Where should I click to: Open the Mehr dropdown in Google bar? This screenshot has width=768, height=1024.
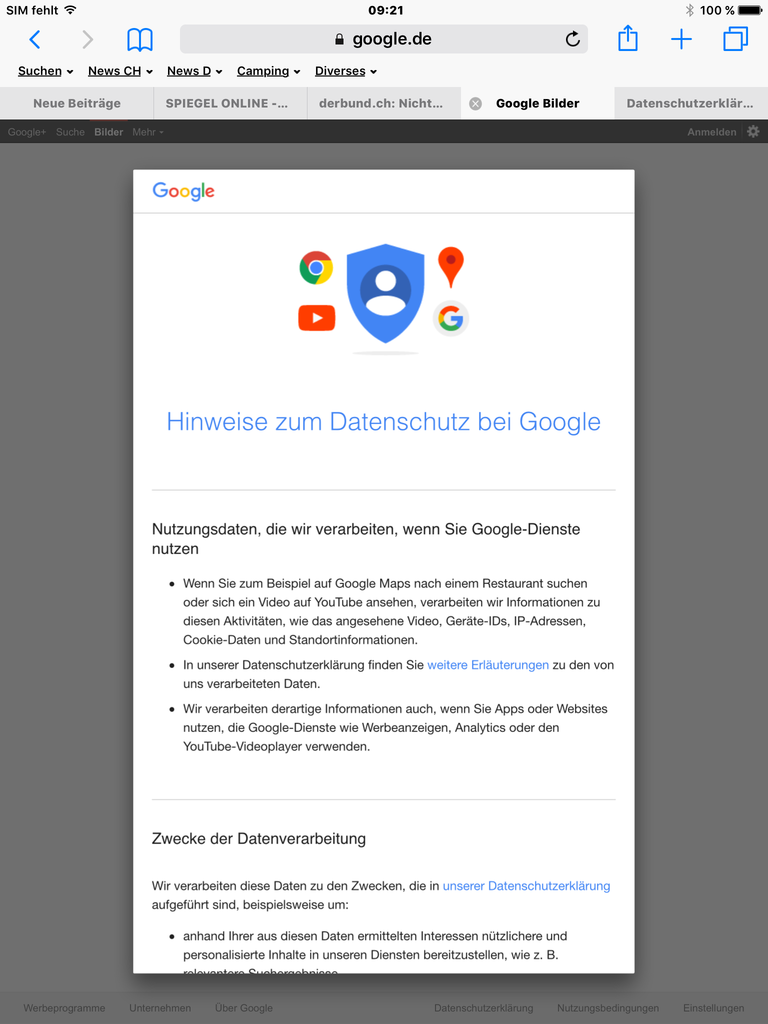pos(148,132)
